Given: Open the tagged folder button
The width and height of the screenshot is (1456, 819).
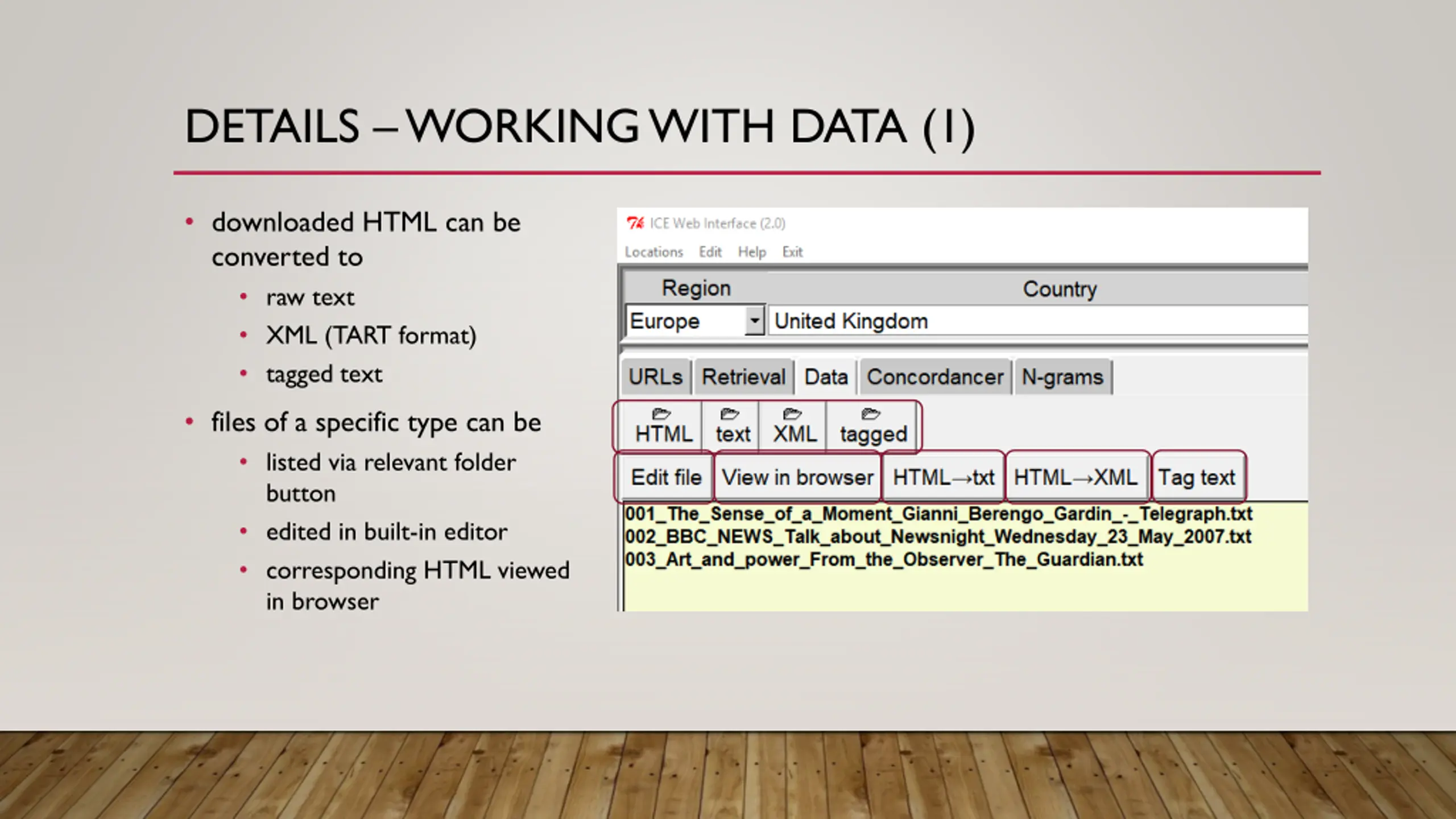Looking at the screenshot, I should 873,426.
